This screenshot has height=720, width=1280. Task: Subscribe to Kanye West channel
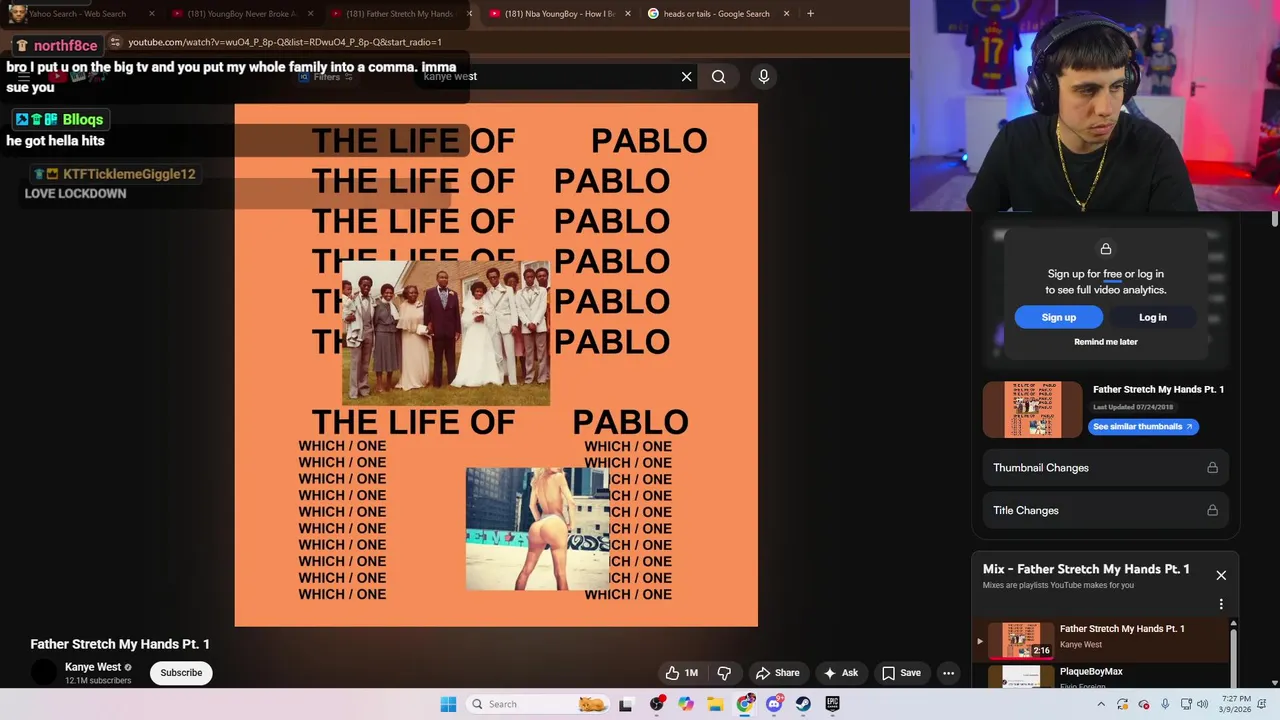[181, 673]
